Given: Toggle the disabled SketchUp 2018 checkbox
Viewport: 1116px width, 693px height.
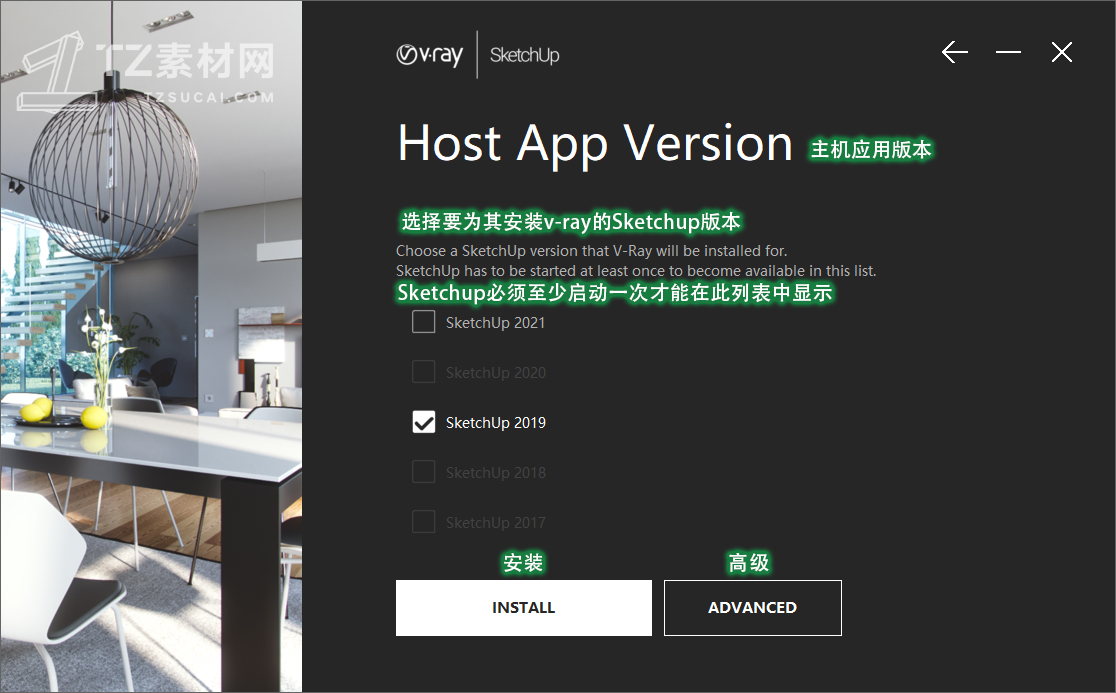Looking at the screenshot, I should 423,472.
